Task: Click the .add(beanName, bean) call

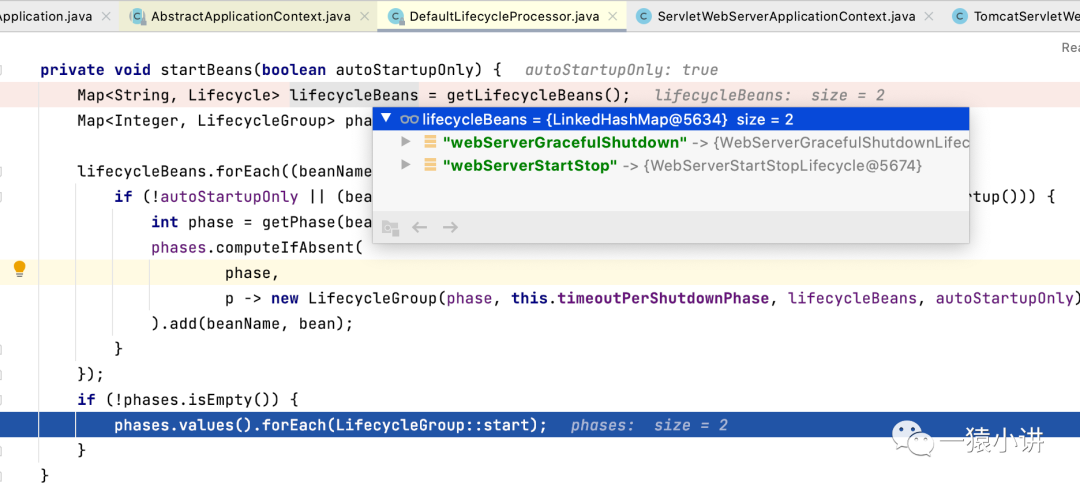Action: coord(252,323)
